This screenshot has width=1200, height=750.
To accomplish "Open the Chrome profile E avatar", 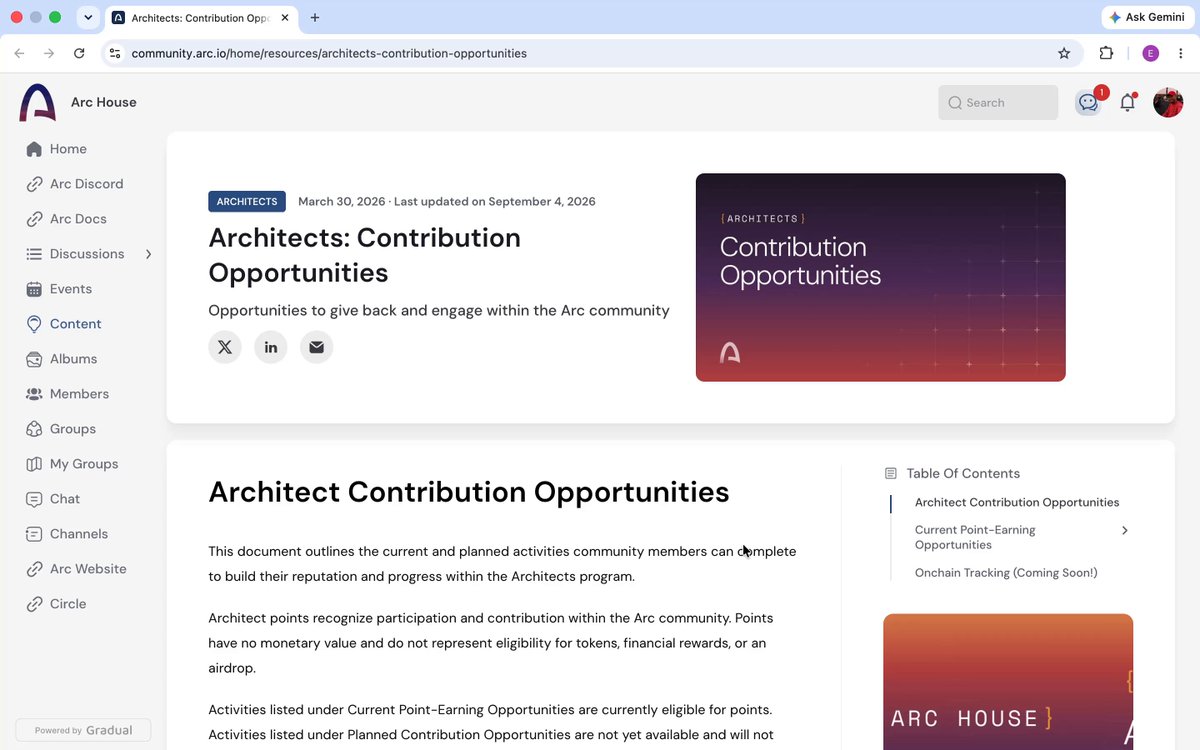I will pyautogui.click(x=1150, y=53).
